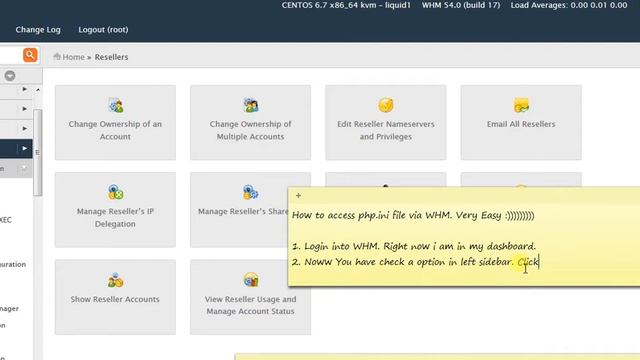640x360 pixels.
Task: Click 'WHM 54.0 (build 17)' header text
Action: (x=461, y=5)
